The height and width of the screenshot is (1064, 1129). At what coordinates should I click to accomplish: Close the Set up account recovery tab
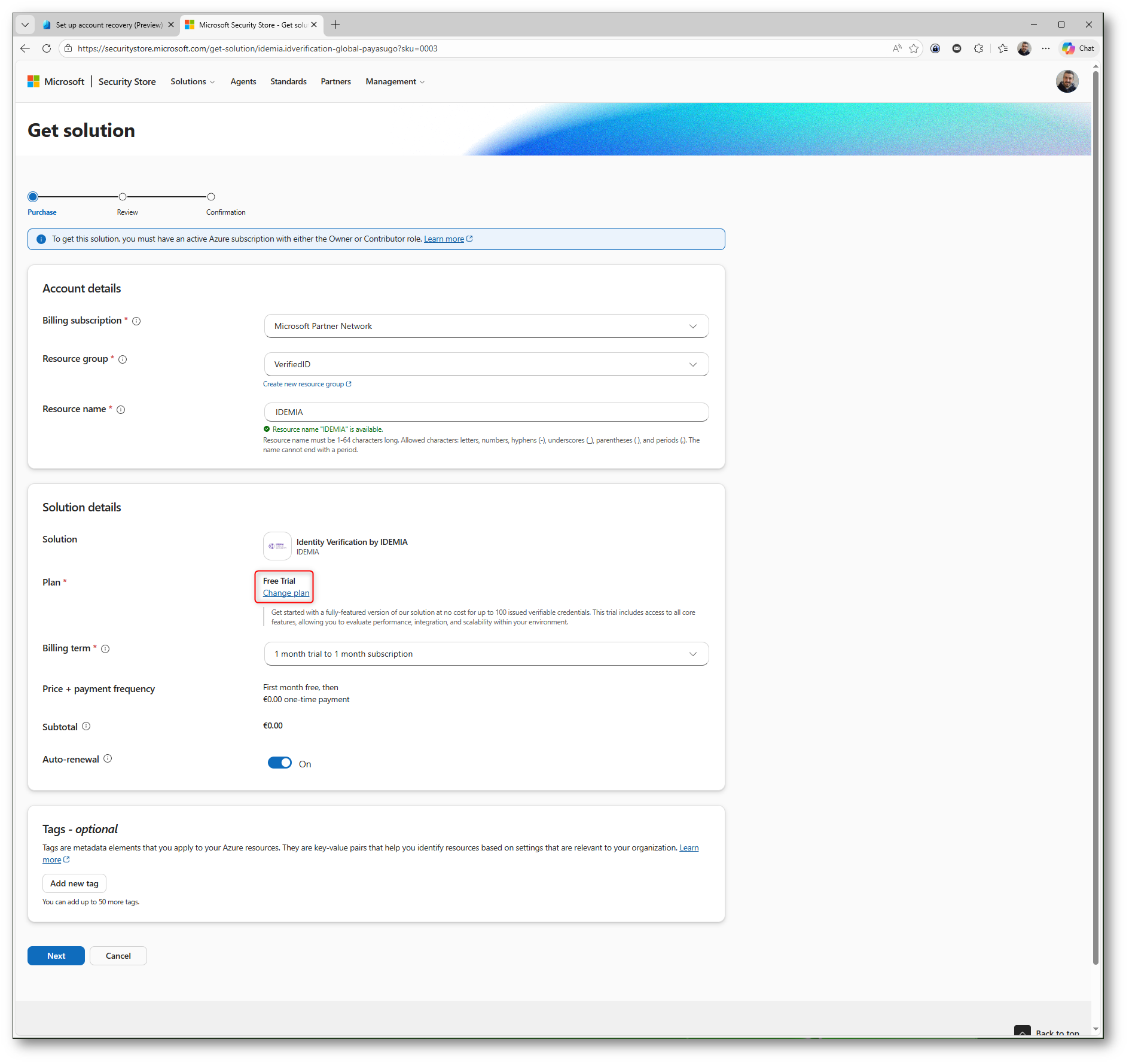click(171, 25)
